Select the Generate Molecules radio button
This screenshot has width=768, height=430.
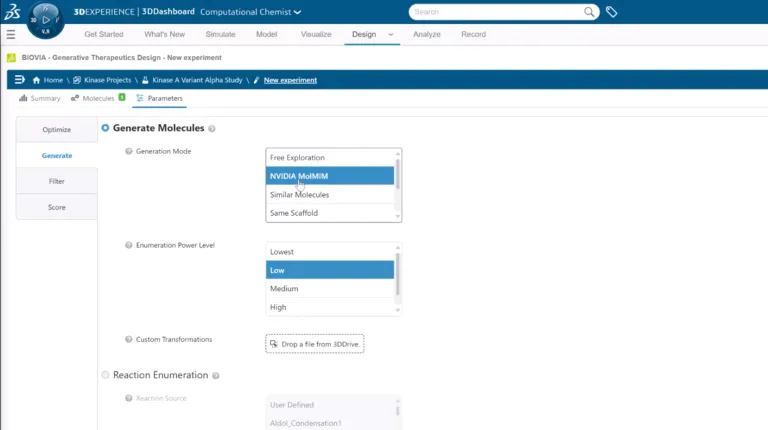(105, 128)
